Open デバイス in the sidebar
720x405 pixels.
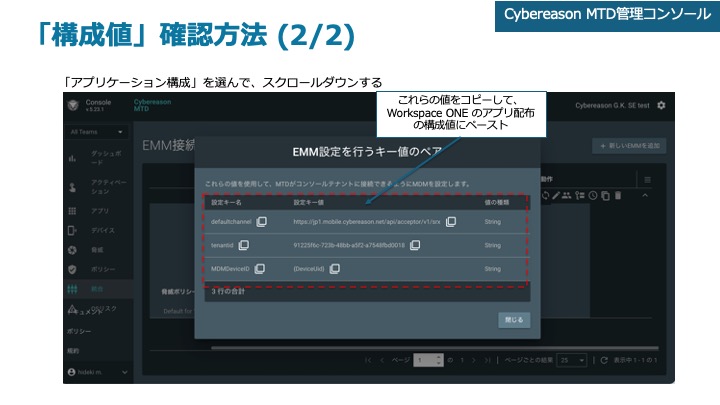point(96,230)
